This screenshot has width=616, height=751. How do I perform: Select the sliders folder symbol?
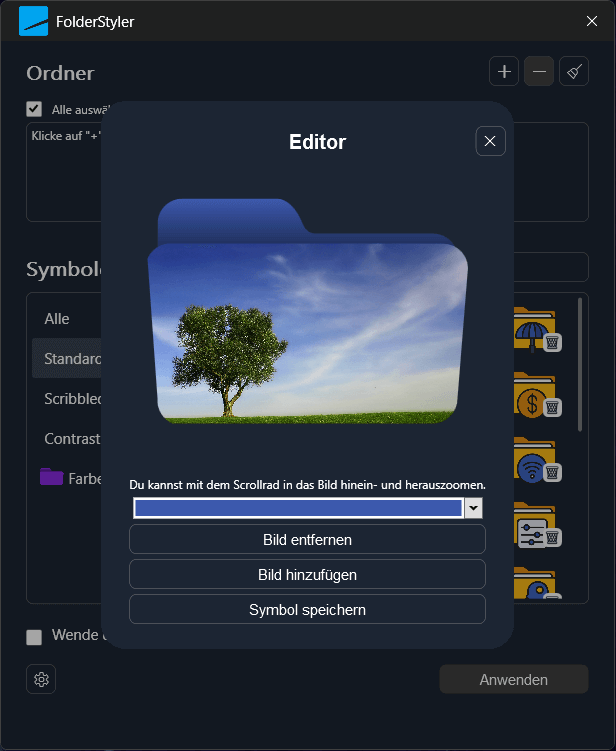click(531, 524)
